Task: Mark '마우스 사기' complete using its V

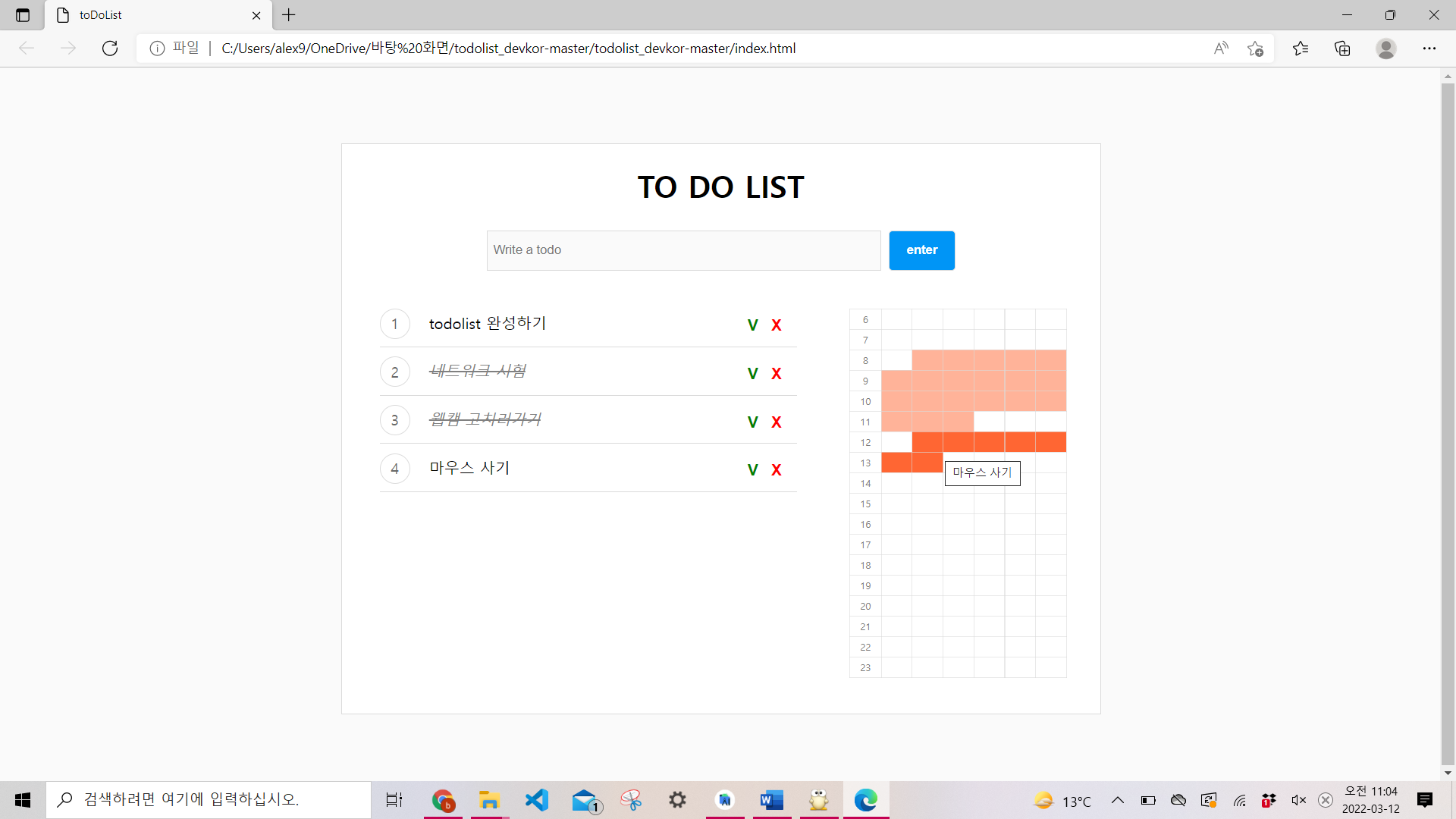Action: tap(752, 469)
